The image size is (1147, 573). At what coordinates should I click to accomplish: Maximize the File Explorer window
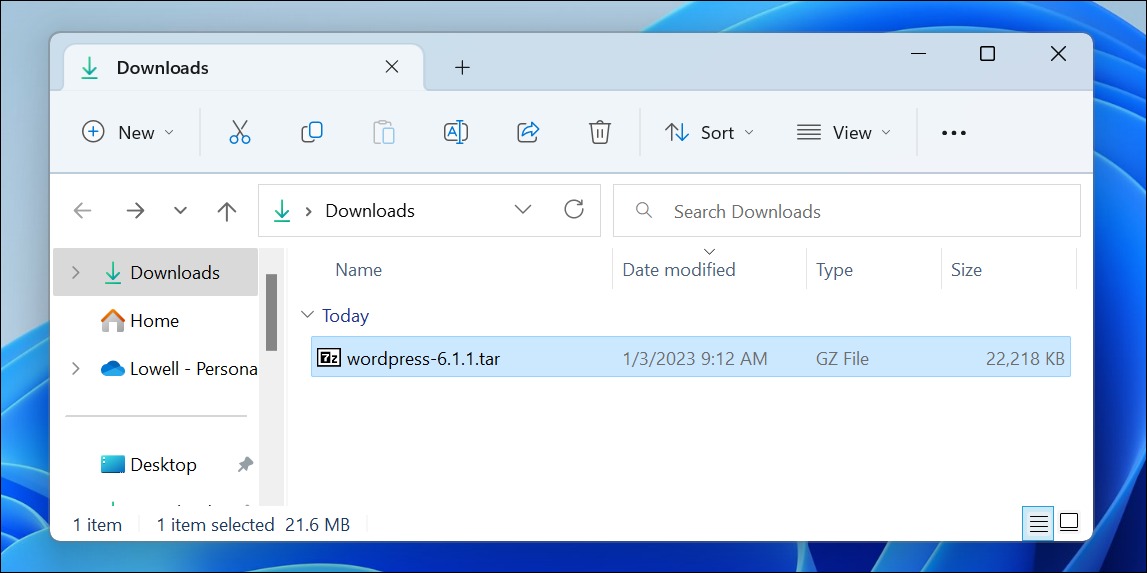point(988,53)
